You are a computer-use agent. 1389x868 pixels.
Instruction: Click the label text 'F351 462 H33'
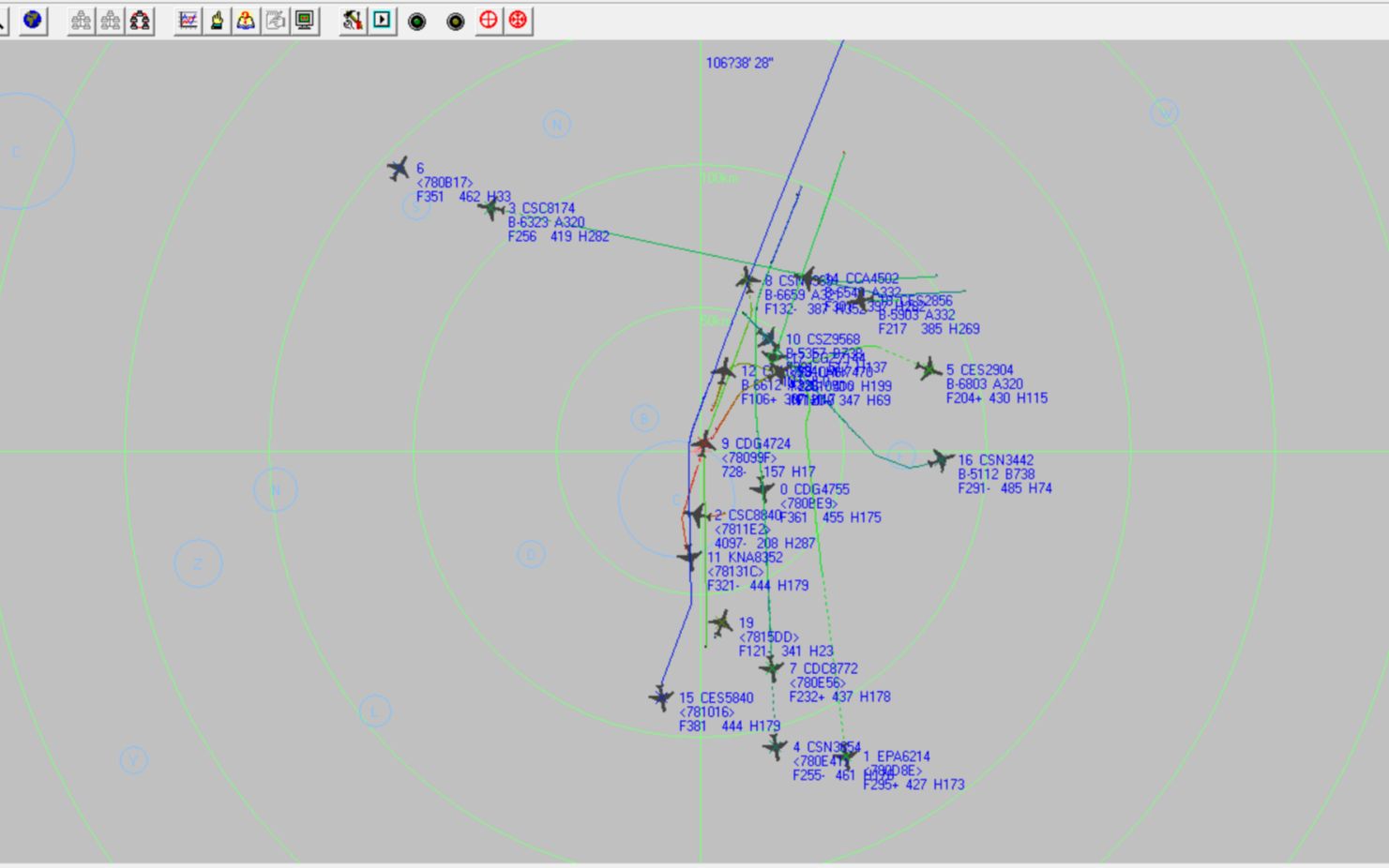[x=463, y=197]
